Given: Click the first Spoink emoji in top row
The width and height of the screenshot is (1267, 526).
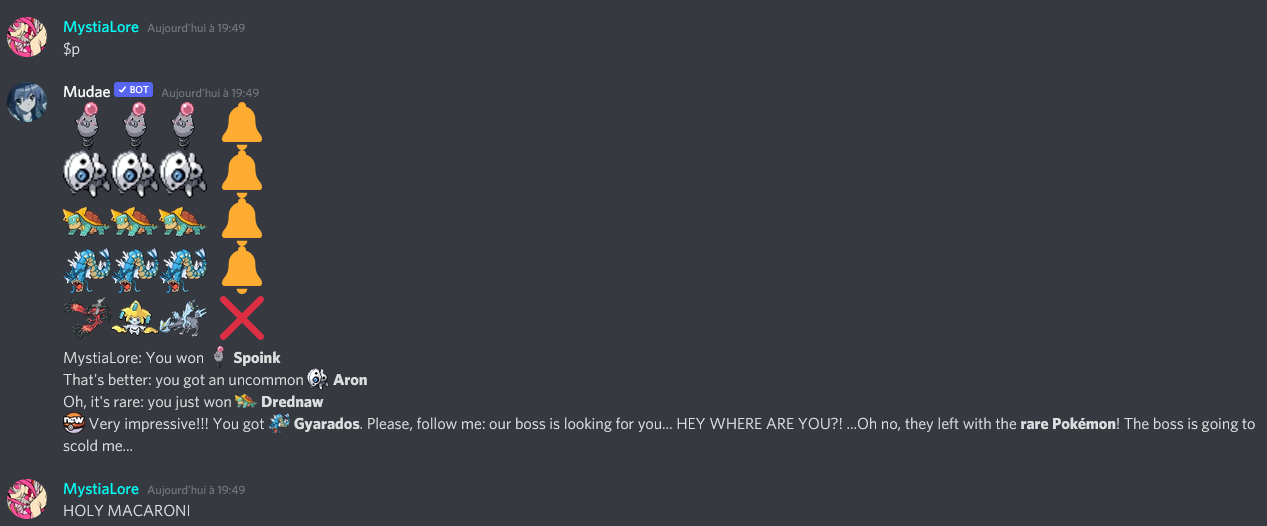Looking at the screenshot, I should click(x=87, y=124).
